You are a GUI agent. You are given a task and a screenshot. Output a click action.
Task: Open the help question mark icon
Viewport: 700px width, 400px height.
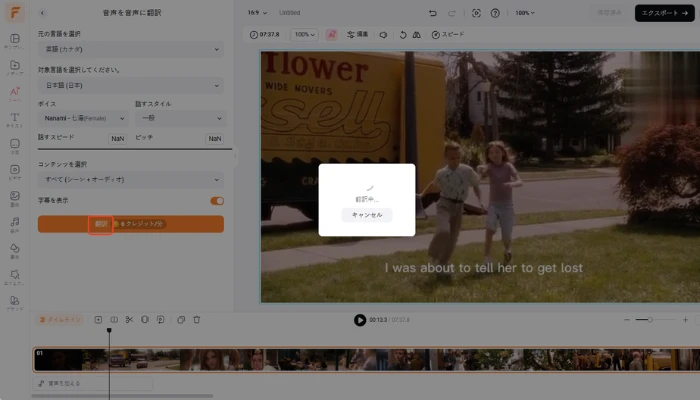497,13
